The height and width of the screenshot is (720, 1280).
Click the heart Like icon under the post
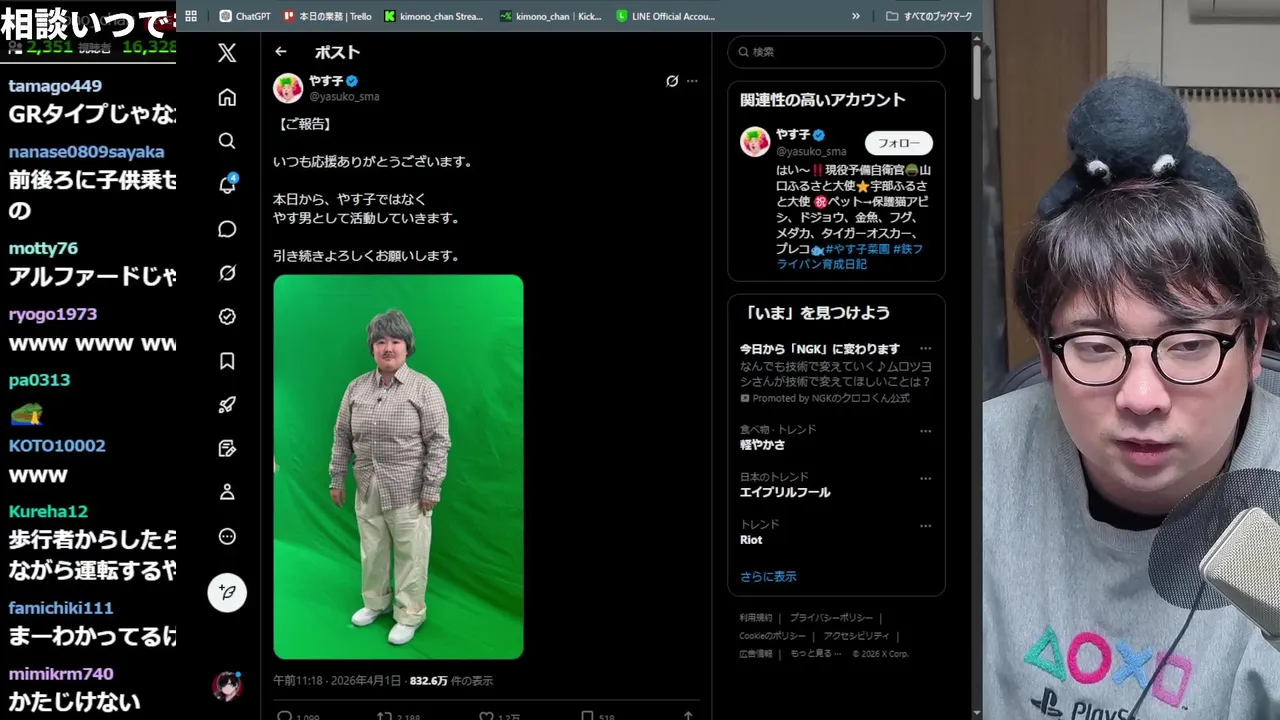click(x=486, y=716)
